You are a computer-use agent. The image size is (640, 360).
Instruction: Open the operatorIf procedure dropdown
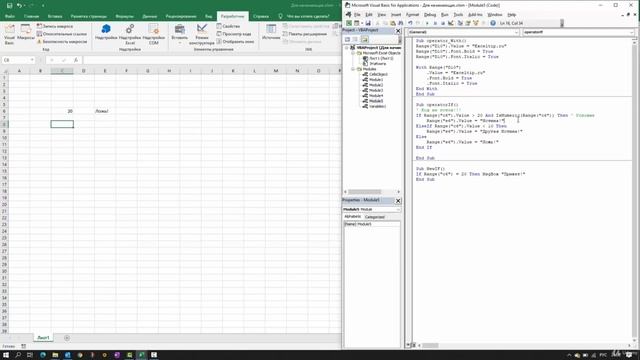pos(631,32)
